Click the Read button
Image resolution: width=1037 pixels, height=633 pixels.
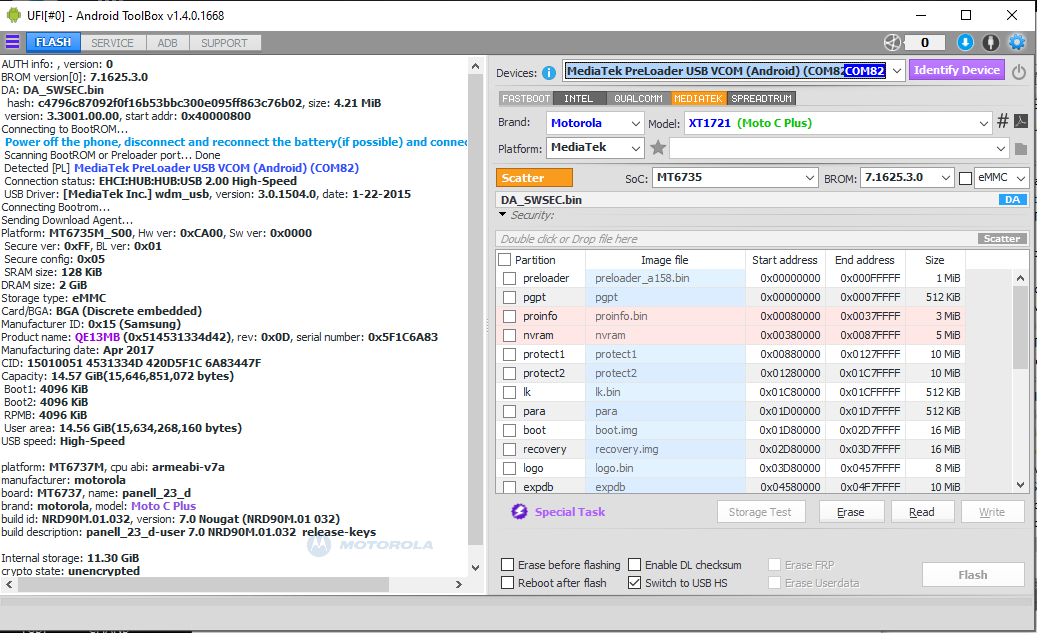pos(922,512)
